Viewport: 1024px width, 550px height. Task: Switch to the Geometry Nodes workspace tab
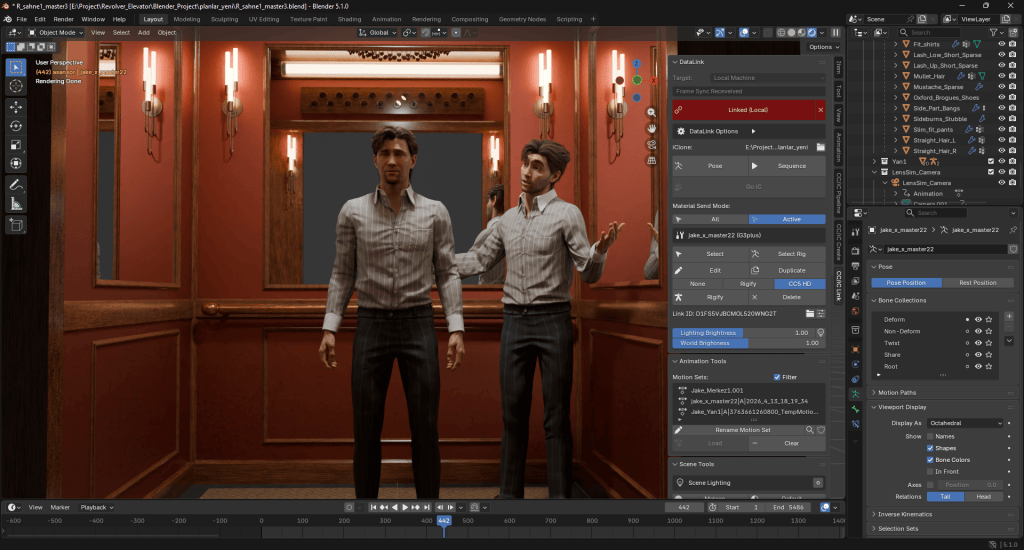522,19
